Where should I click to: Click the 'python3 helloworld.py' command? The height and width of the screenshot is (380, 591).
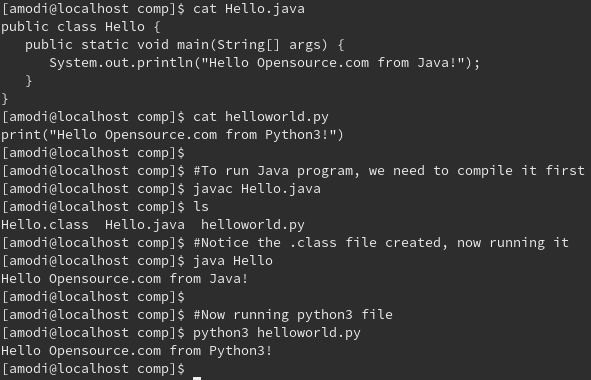pyautogui.click(x=277, y=333)
